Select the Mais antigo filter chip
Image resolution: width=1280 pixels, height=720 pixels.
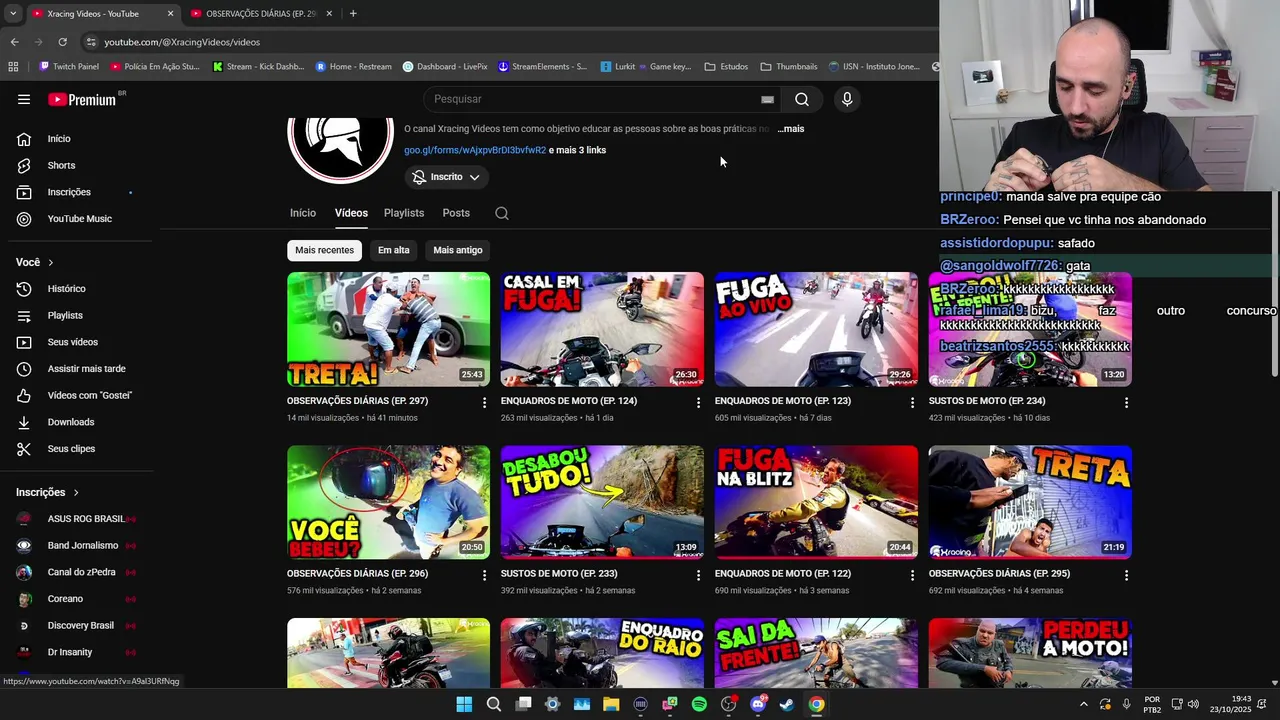click(x=458, y=250)
